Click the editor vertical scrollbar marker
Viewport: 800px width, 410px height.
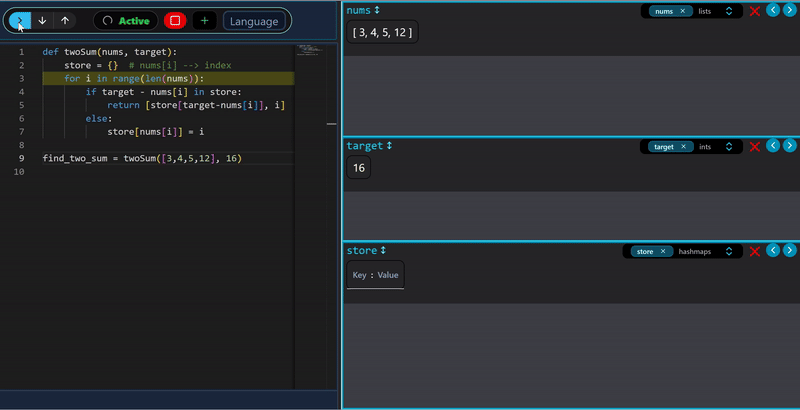click(x=332, y=124)
